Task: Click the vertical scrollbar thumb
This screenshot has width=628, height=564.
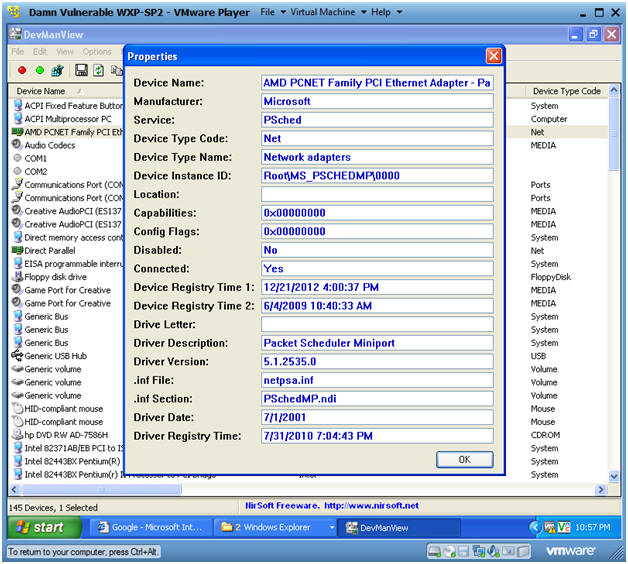Action: point(613,133)
